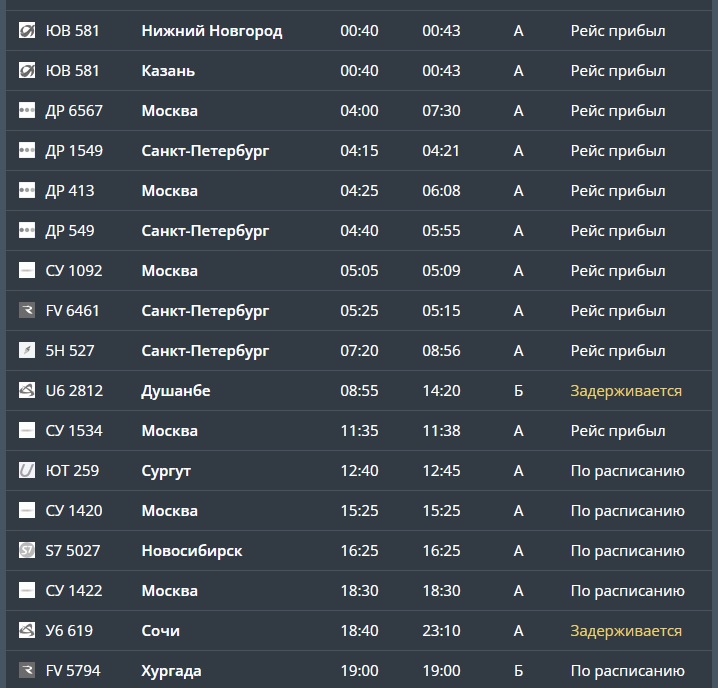Image resolution: width=718 pixels, height=688 pixels.
Task: Select the Душанбе city name
Action: coord(176,391)
